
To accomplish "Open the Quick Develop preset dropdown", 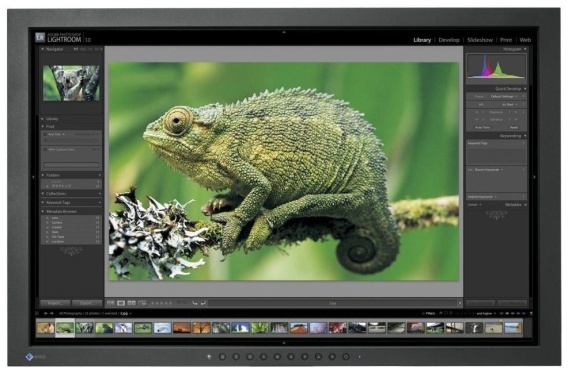I will pos(504,97).
